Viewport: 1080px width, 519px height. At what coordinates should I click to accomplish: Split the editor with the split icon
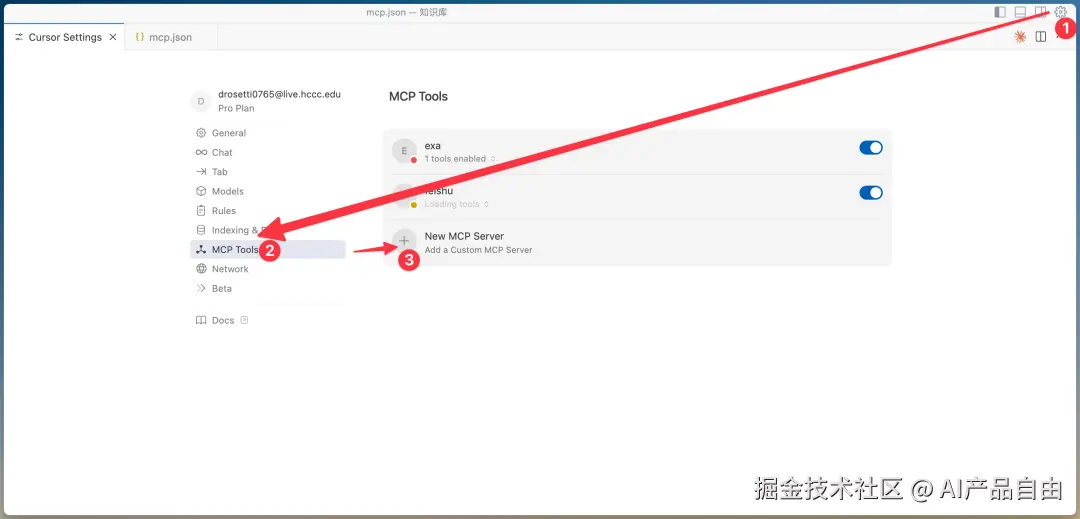point(1041,36)
